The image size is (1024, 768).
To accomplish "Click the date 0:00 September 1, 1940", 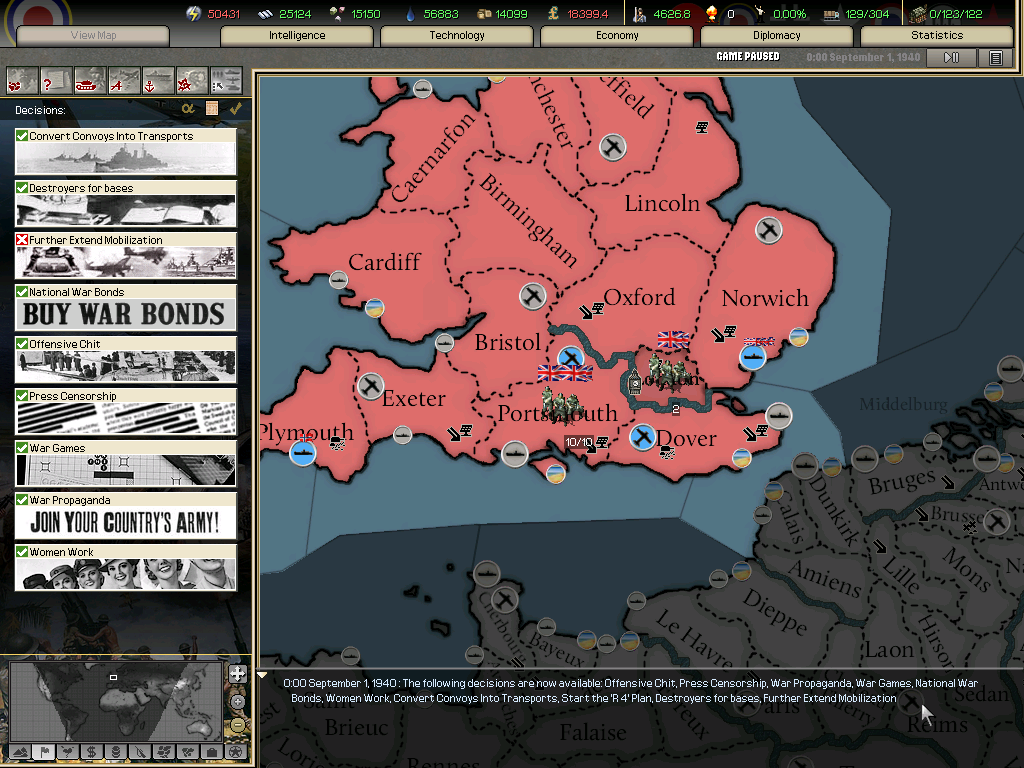I will coord(863,57).
